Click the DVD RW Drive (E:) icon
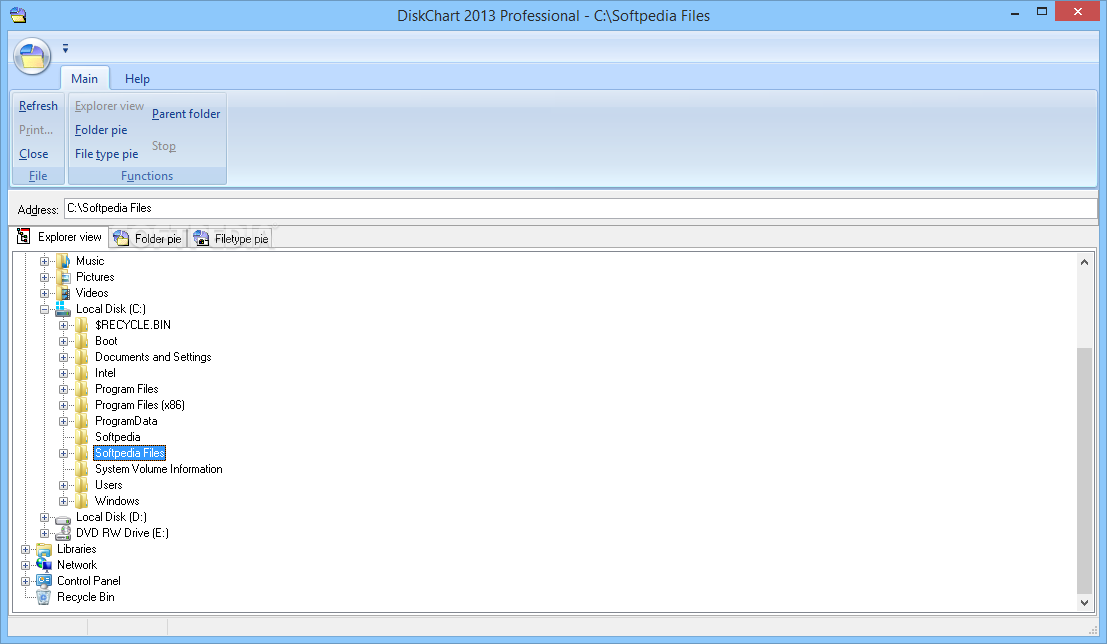 click(64, 533)
